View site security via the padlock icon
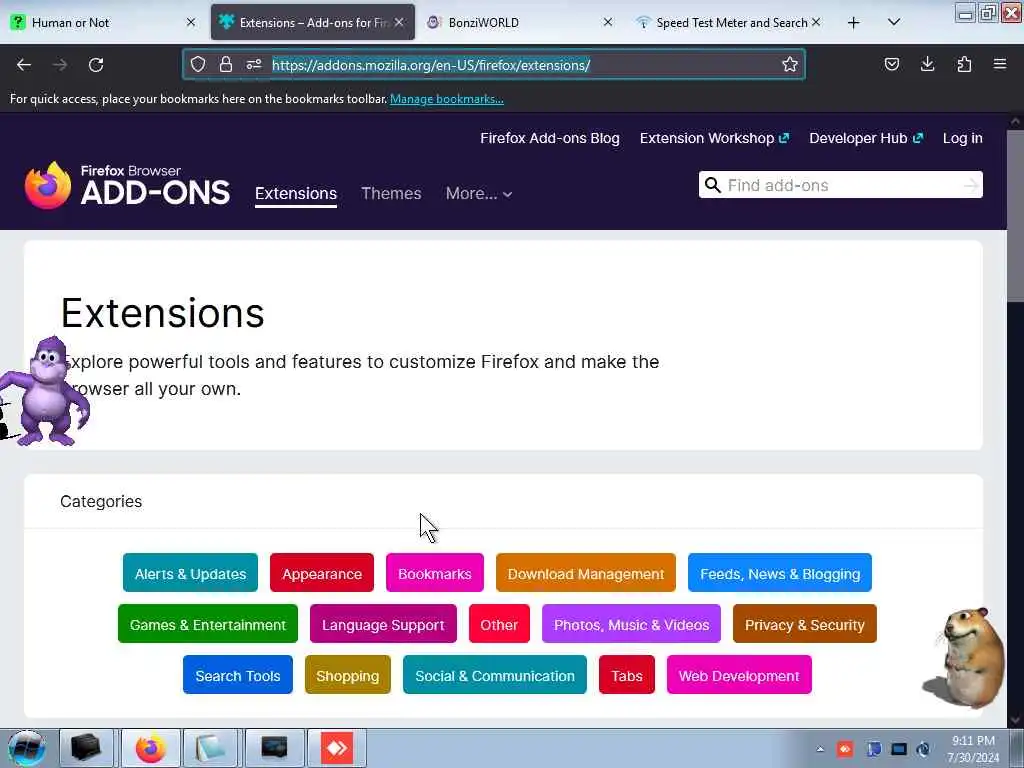Image resolution: width=1024 pixels, height=768 pixels. [225, 64]
